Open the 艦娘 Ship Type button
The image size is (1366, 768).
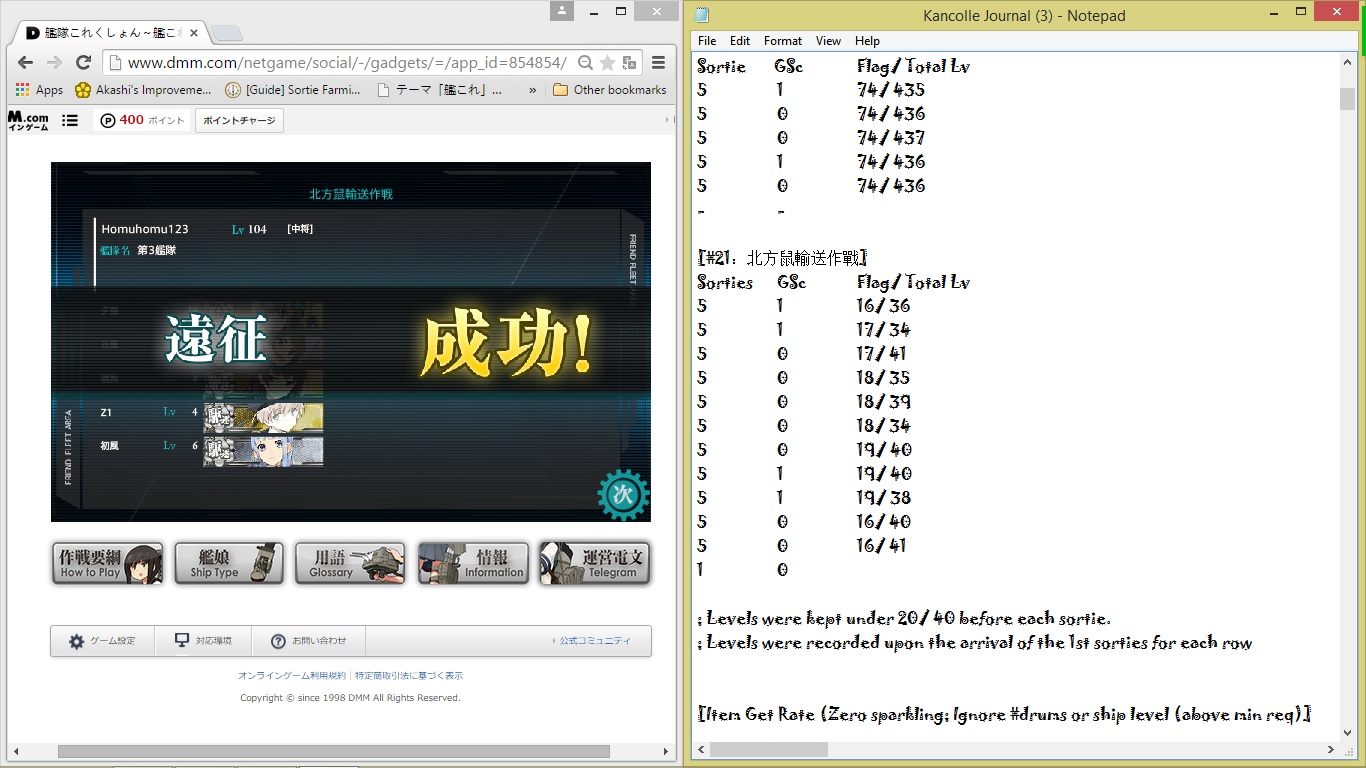tap(229, 563)
